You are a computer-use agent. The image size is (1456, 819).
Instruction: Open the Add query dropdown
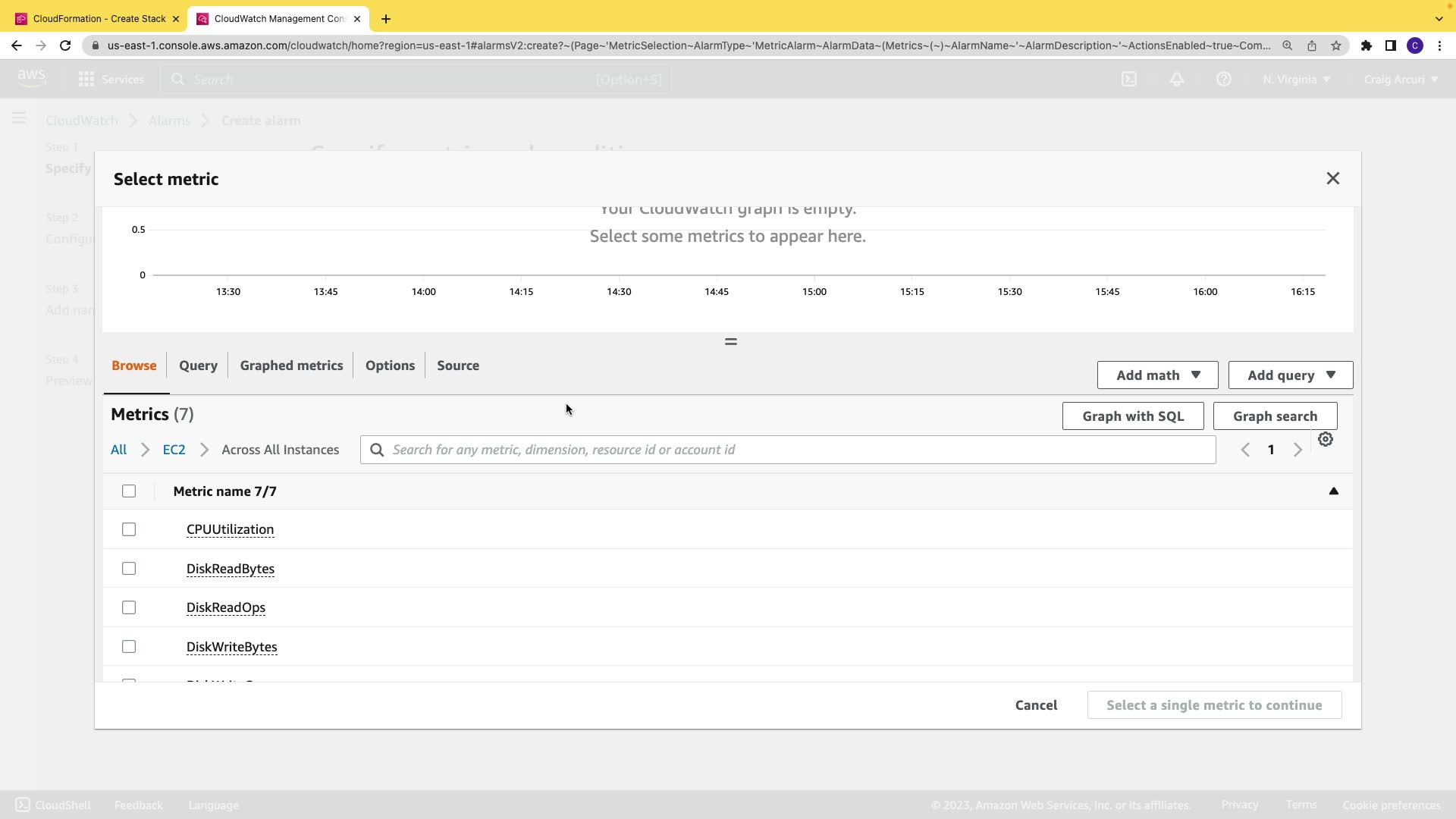(1290, 375)
